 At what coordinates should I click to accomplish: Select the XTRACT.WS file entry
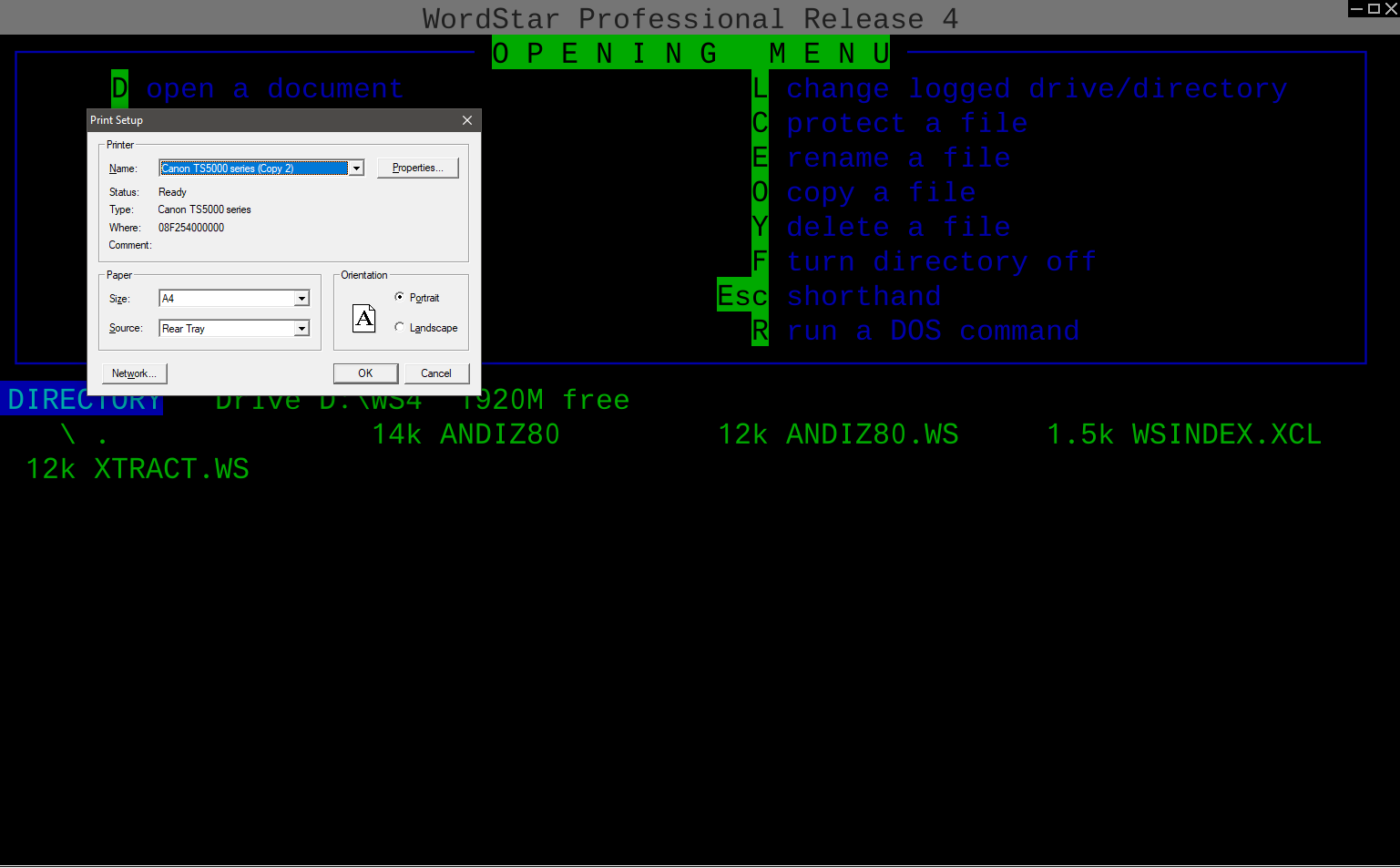pos(170,469)
